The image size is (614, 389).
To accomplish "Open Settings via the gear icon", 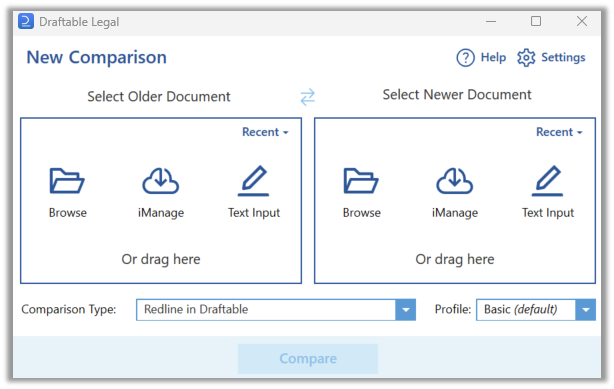I will pos(526,58).
